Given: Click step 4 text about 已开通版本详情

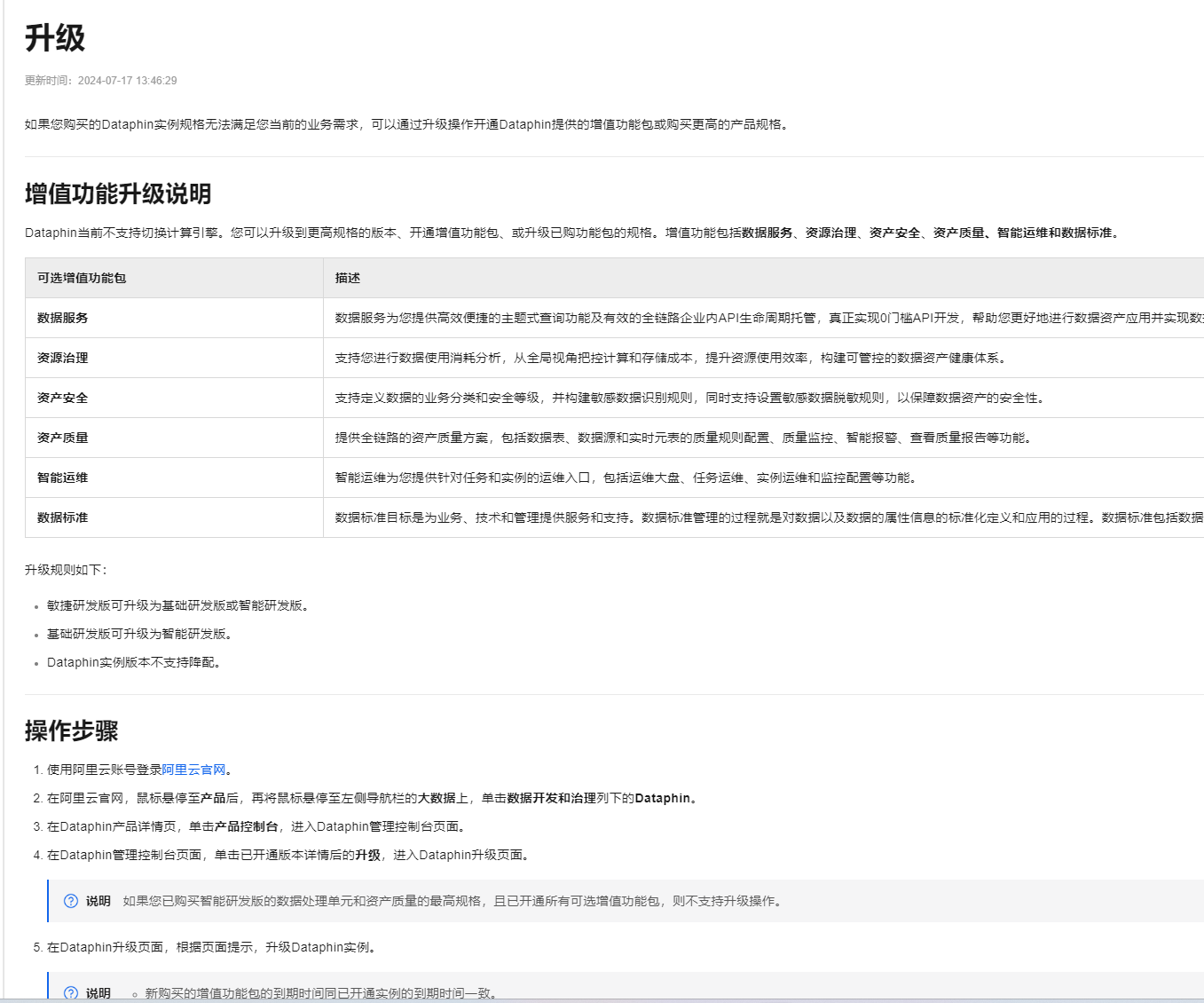Looking at the screenshot, I should [x=290, y=855].
